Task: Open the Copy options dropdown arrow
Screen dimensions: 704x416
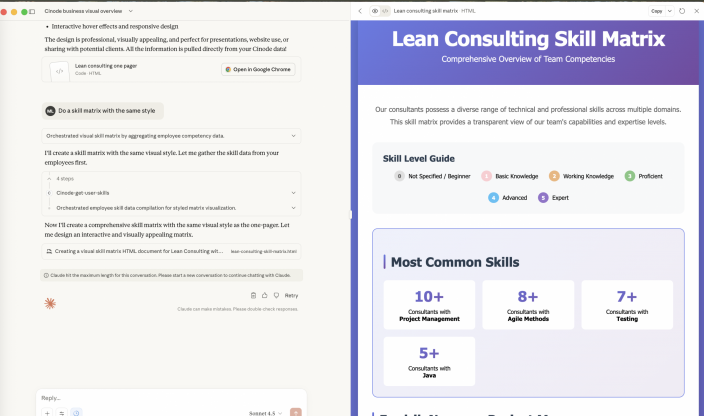Action: coord(670,10)
